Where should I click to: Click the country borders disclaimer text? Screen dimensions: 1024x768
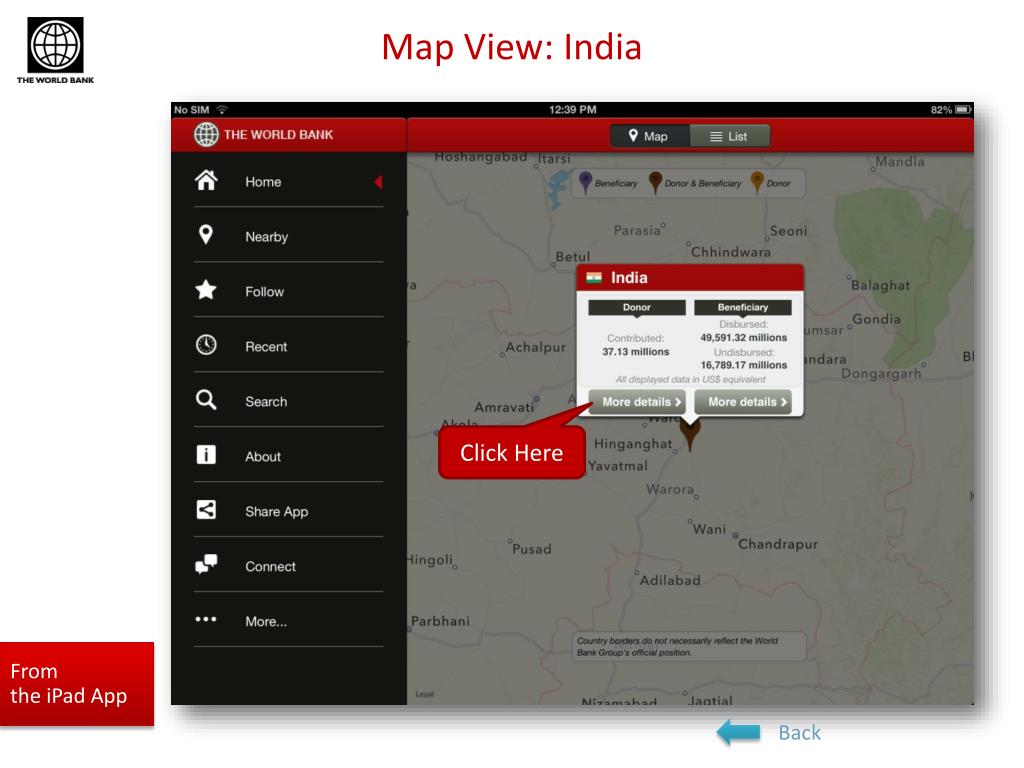[x=677, y=647]
